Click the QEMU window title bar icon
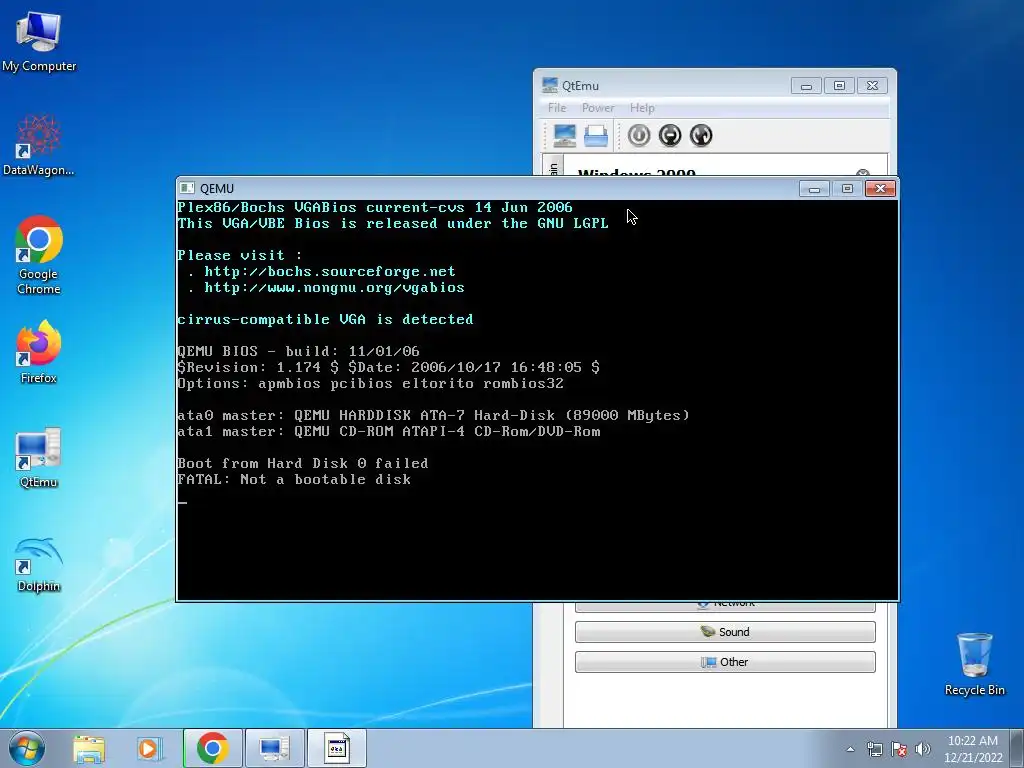 [187, 188]
